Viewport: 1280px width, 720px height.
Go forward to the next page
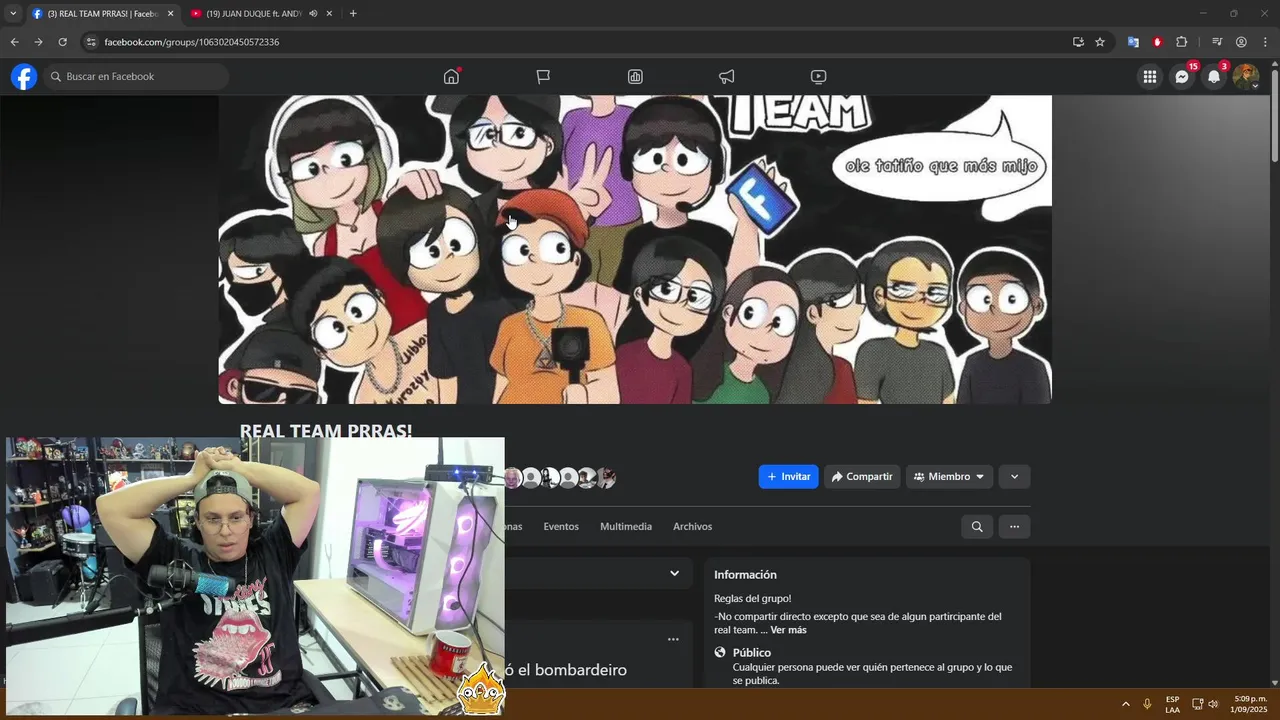pyautogui.click(x=38, y=42)
